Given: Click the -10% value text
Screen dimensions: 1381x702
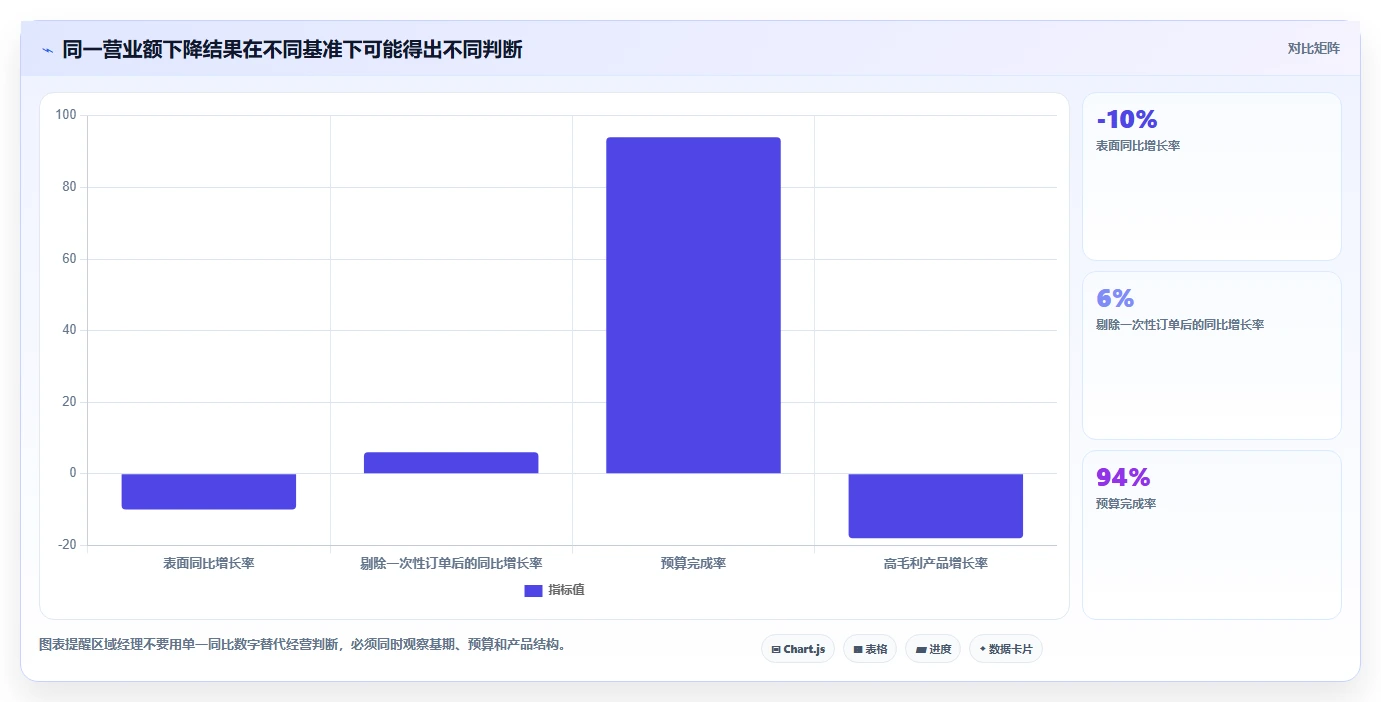Looking at the screenshot, I should (1127, 120).
